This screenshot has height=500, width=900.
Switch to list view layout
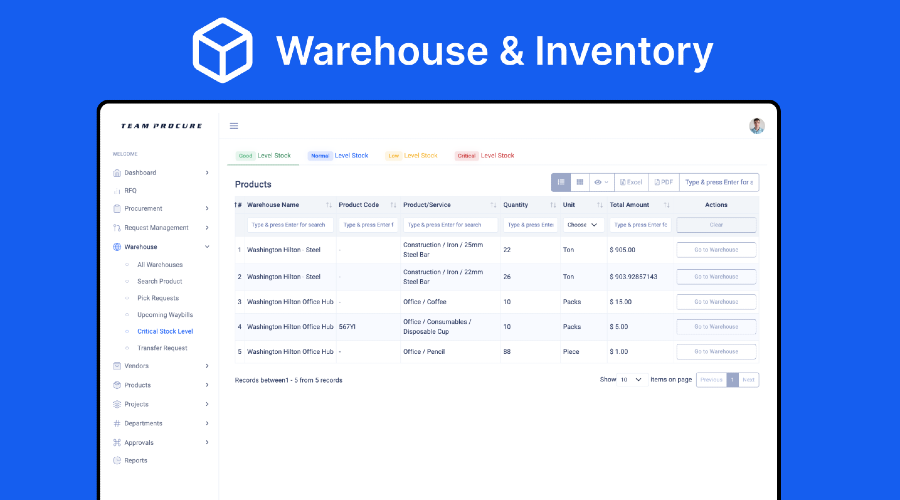(x=561, y=182)
